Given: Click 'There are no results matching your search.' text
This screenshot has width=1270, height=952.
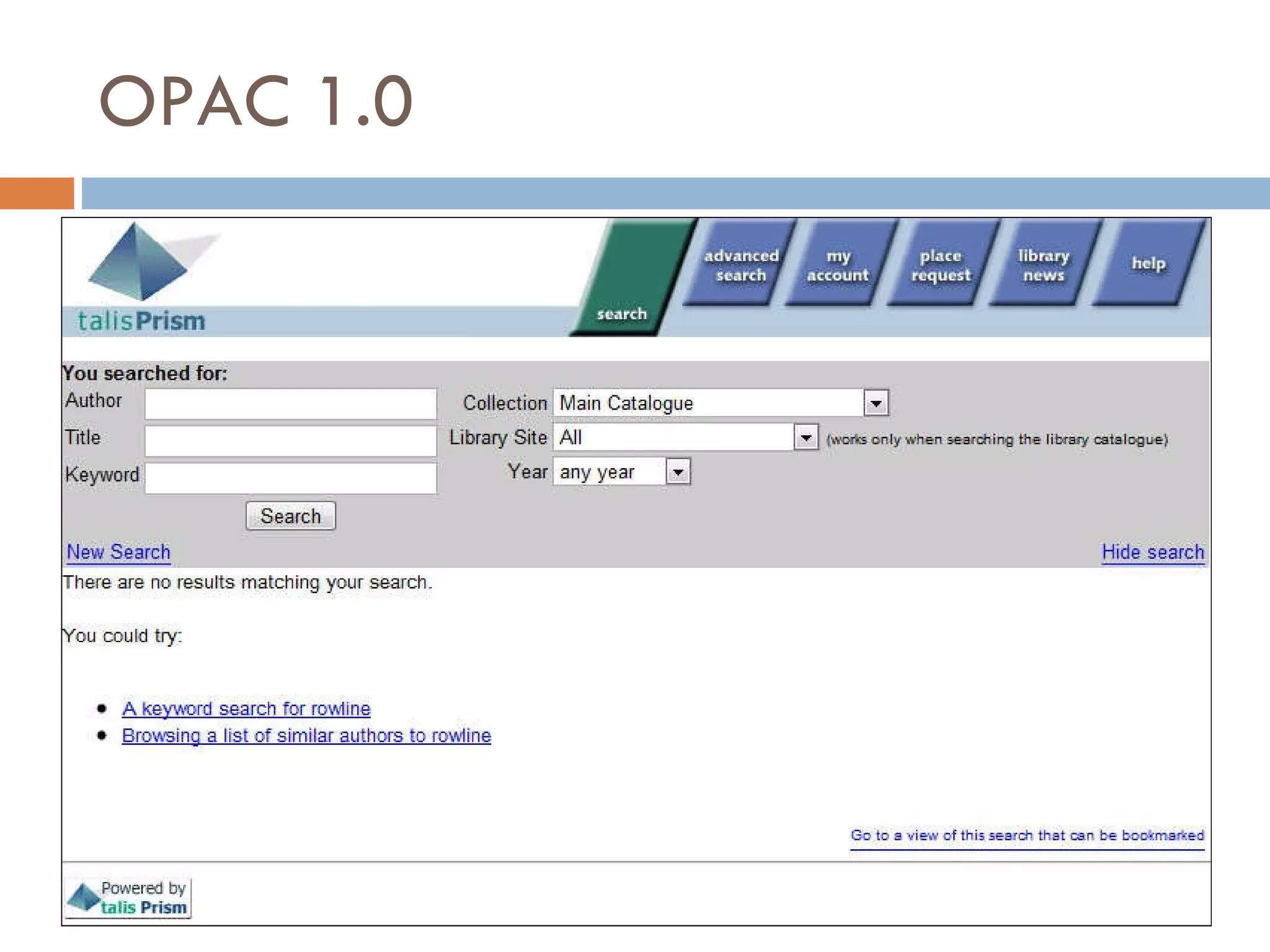Looking at the screenshot, I should [x=247, y=583].
